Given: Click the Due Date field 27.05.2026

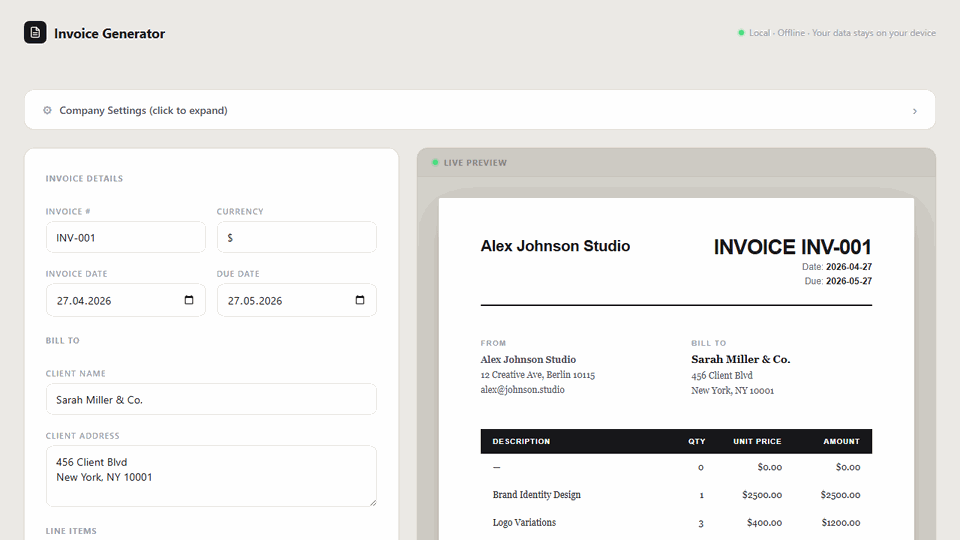Looking at the screenshot, I should tap(296, 300).
